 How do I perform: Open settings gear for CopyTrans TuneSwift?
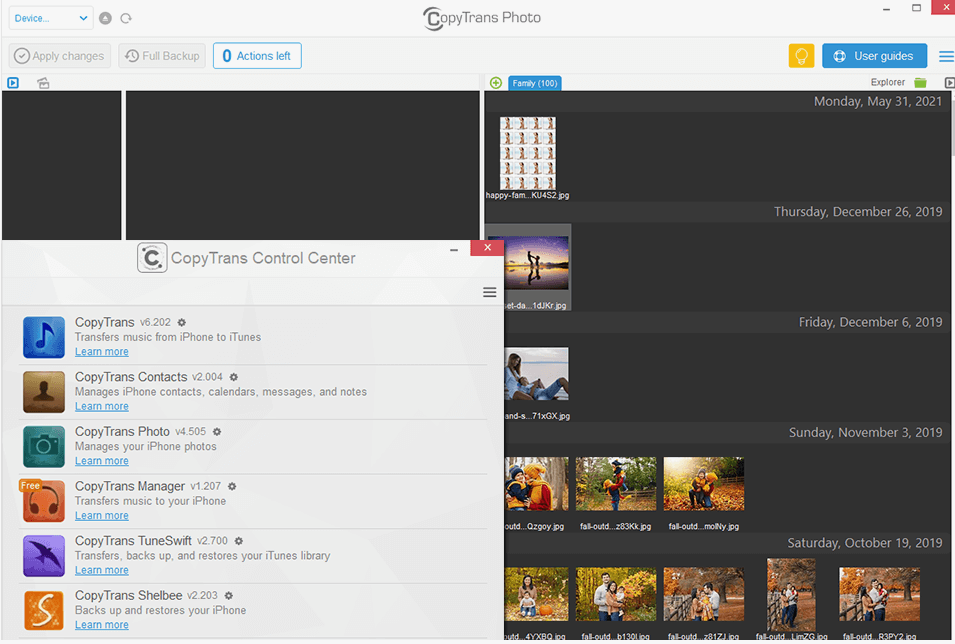[x=239, y=541]
